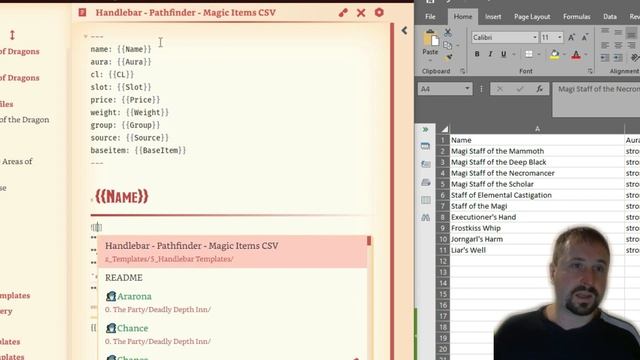Apply red font color with the A icon
This screenshot has height=360, width=640.
point(576,54)
